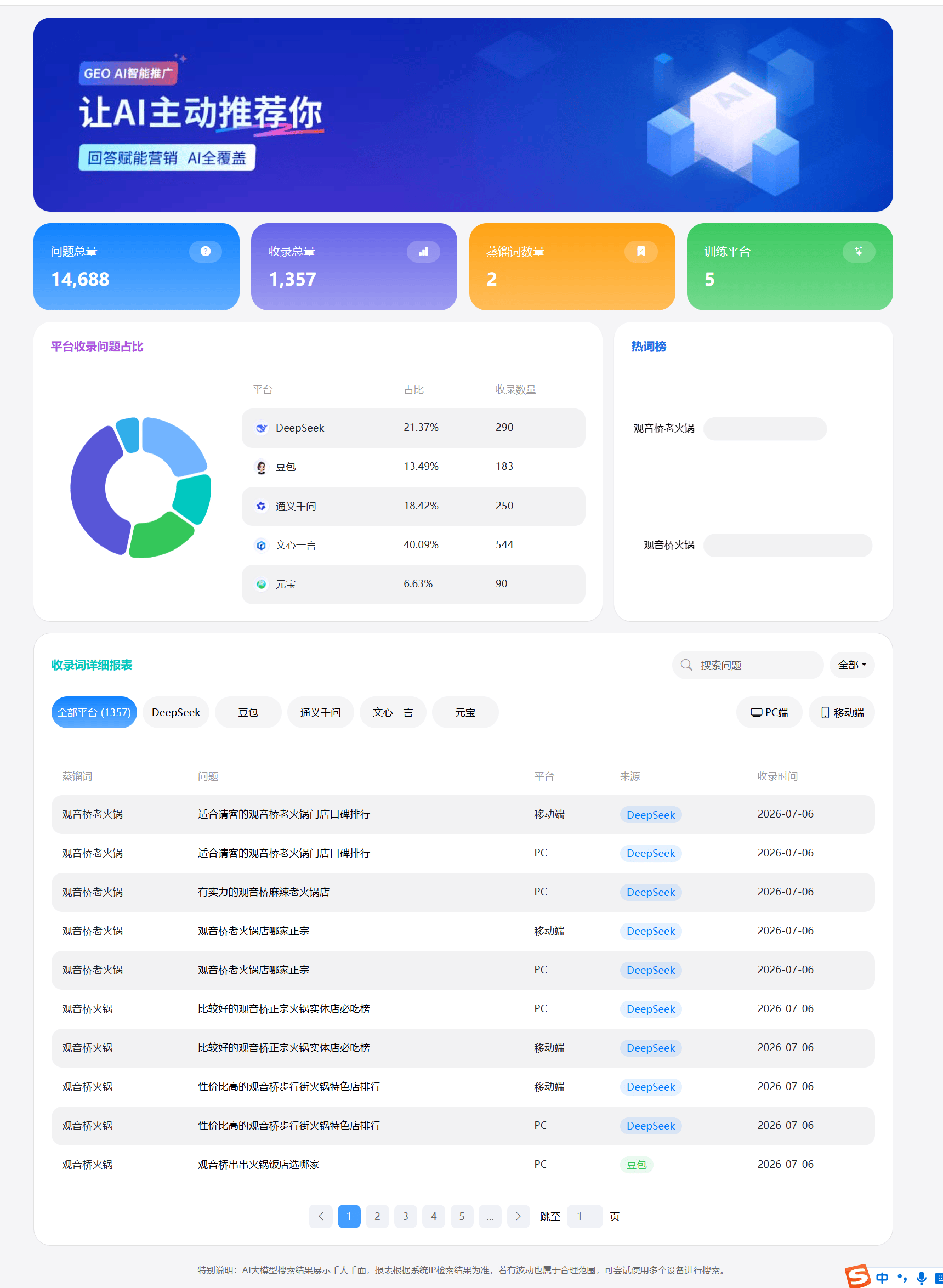Go to page 5
This screenshot has height=1288, width=943.
coord(462,1217)
